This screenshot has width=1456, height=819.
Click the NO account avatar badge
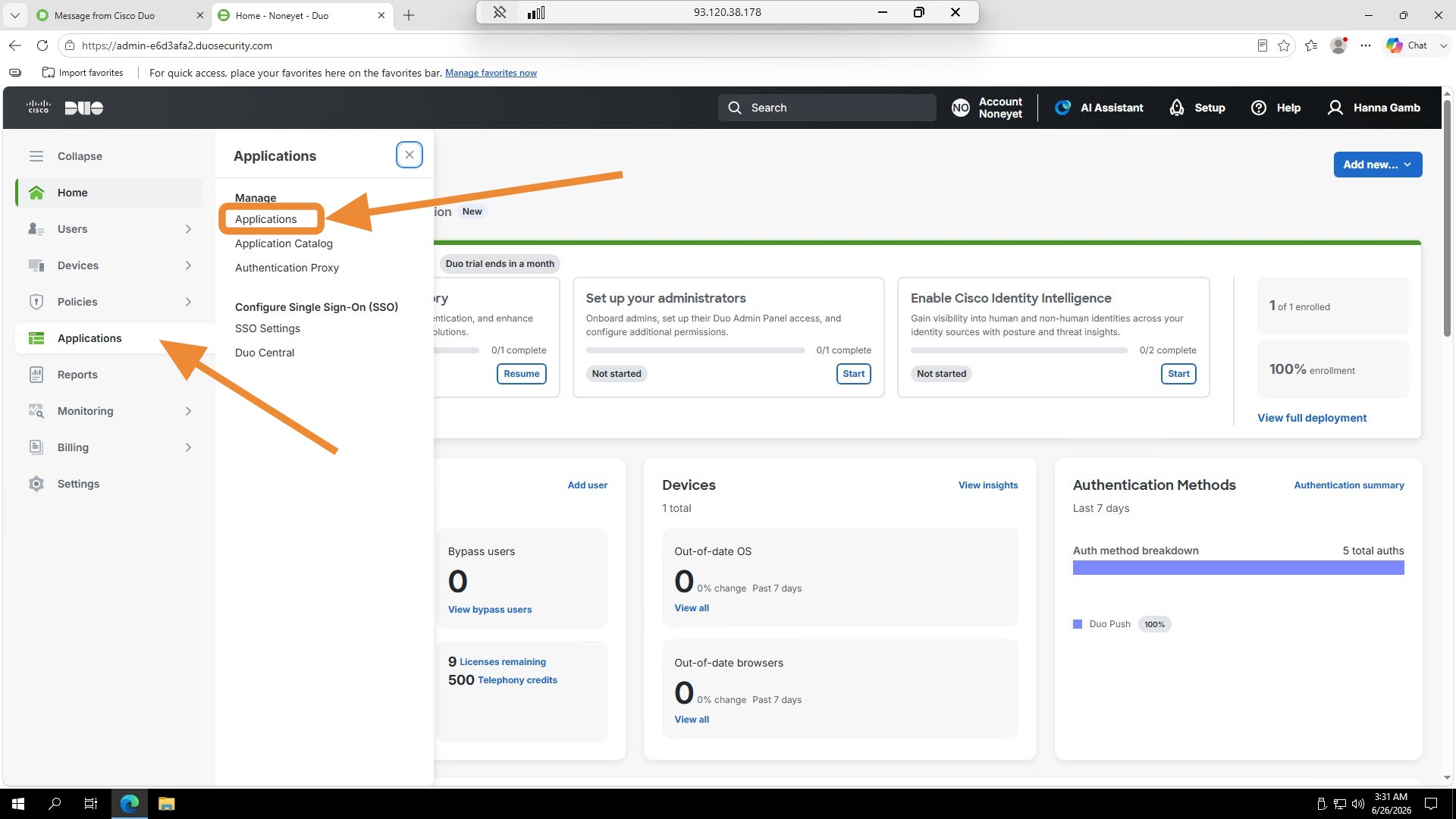pyautogui.click(x=961, y=108)
